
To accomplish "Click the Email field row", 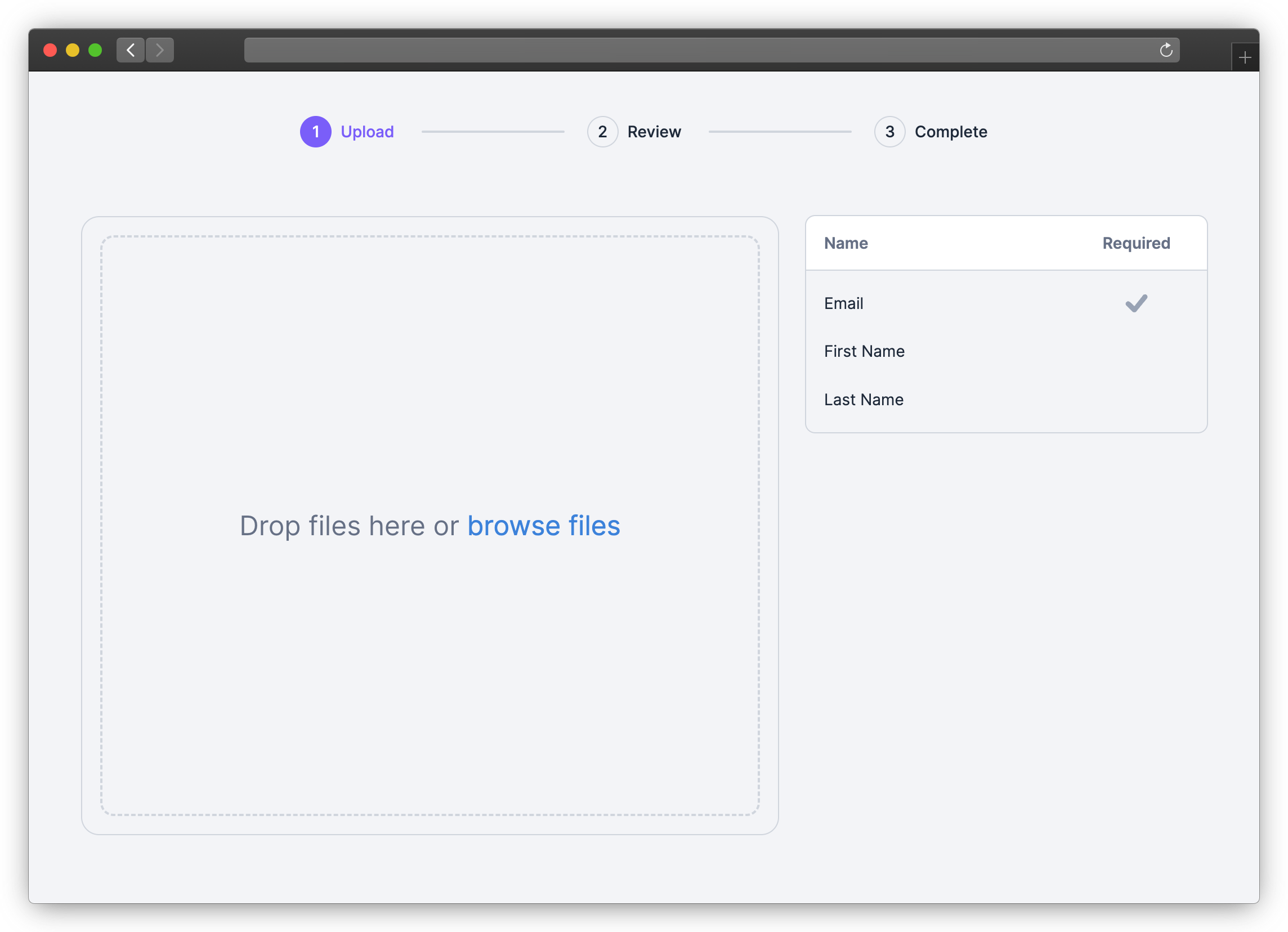I will click(x=843, y=304).
